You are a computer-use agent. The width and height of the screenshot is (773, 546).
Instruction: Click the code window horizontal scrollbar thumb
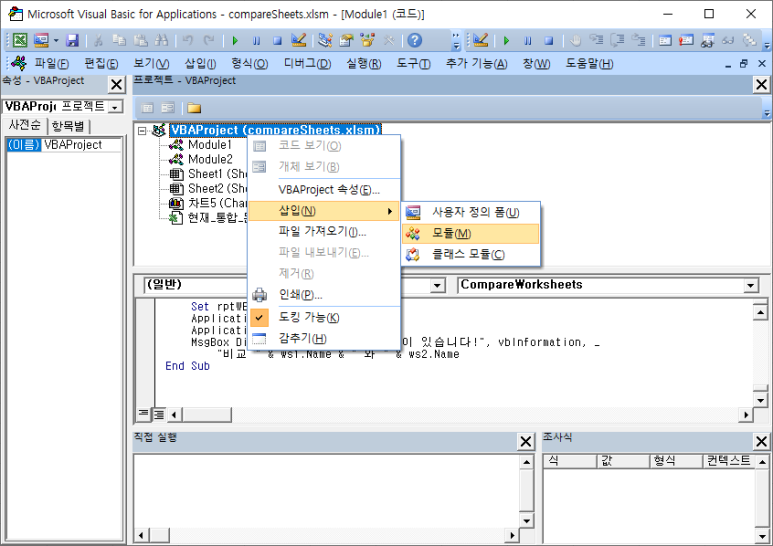click(206, 414)
